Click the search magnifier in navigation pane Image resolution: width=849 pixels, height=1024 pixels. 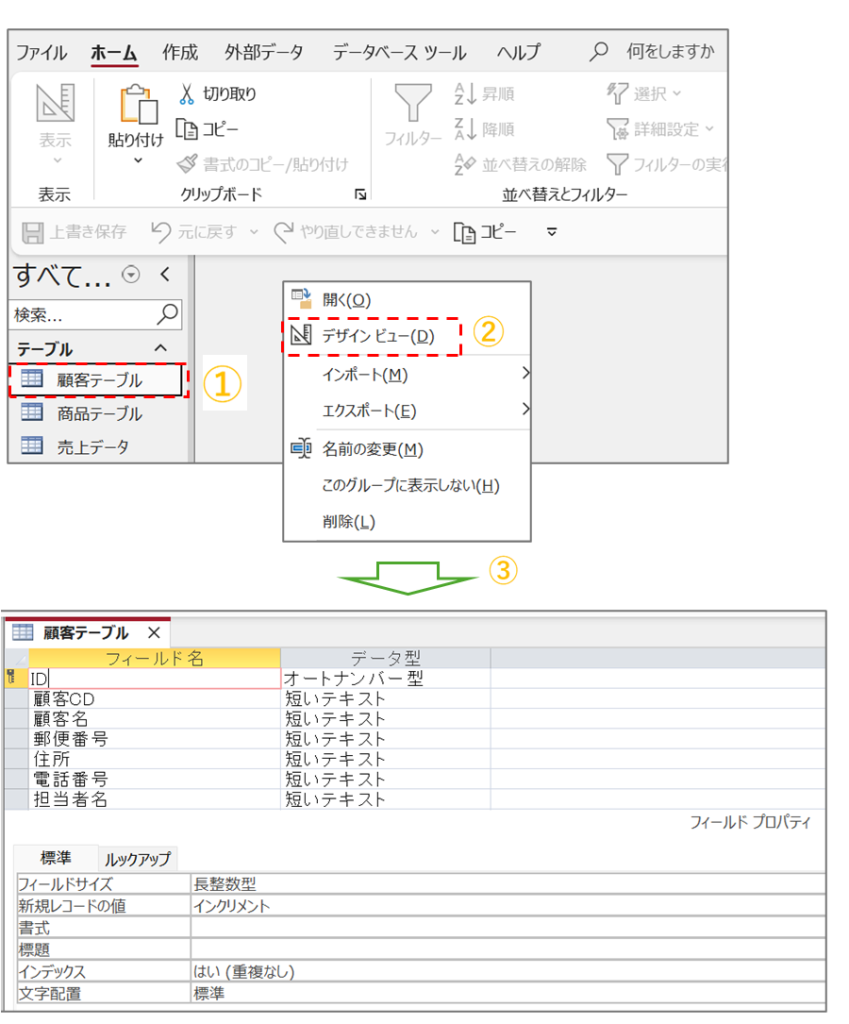tap(168, 314)
